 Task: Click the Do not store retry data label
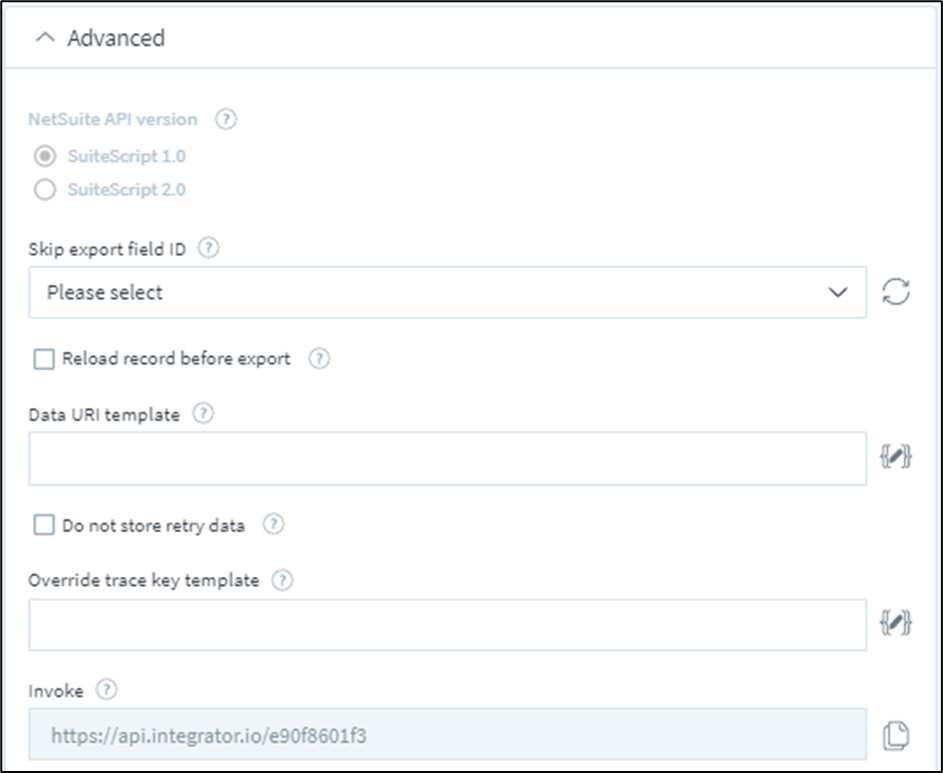coord(153,526)
